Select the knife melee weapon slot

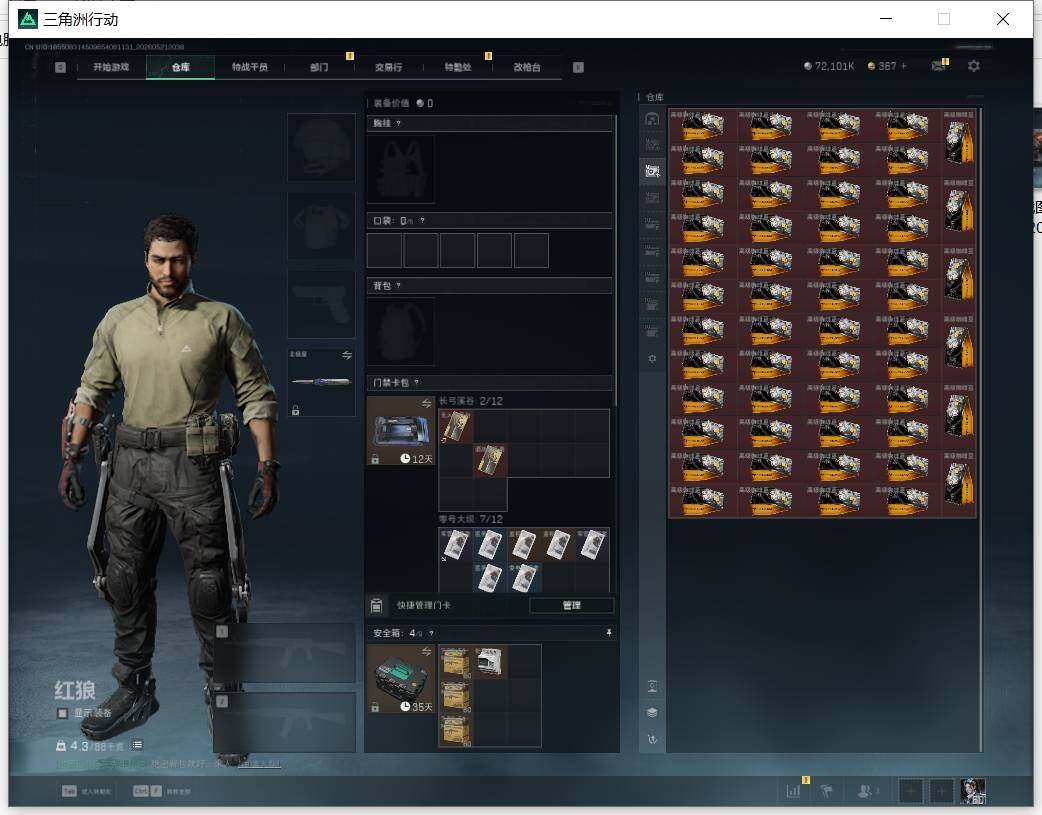321,382
